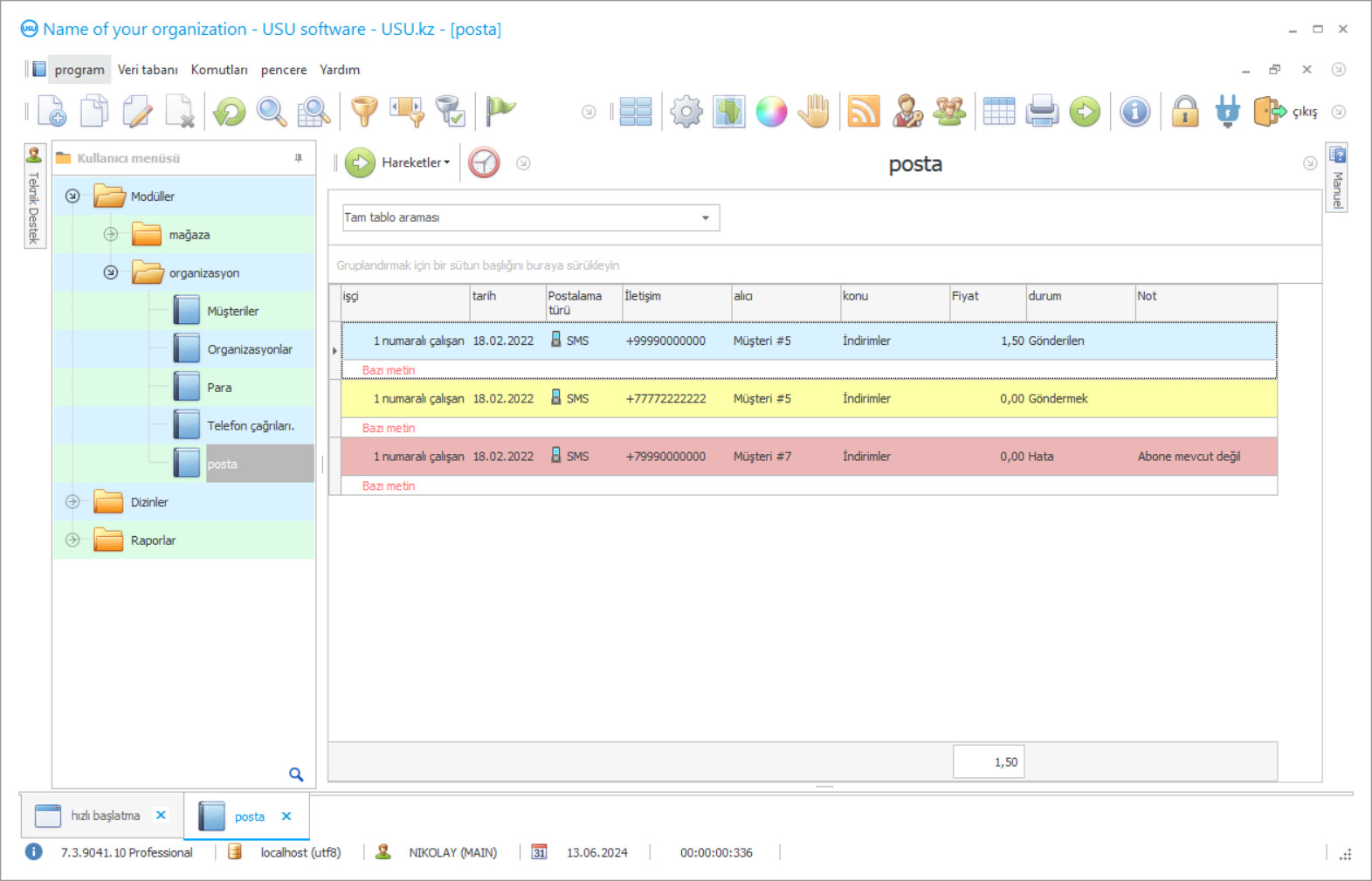Open Organizasyonlar in the tree
This screenshot has height=881, width=1372.
pos(250,349)
